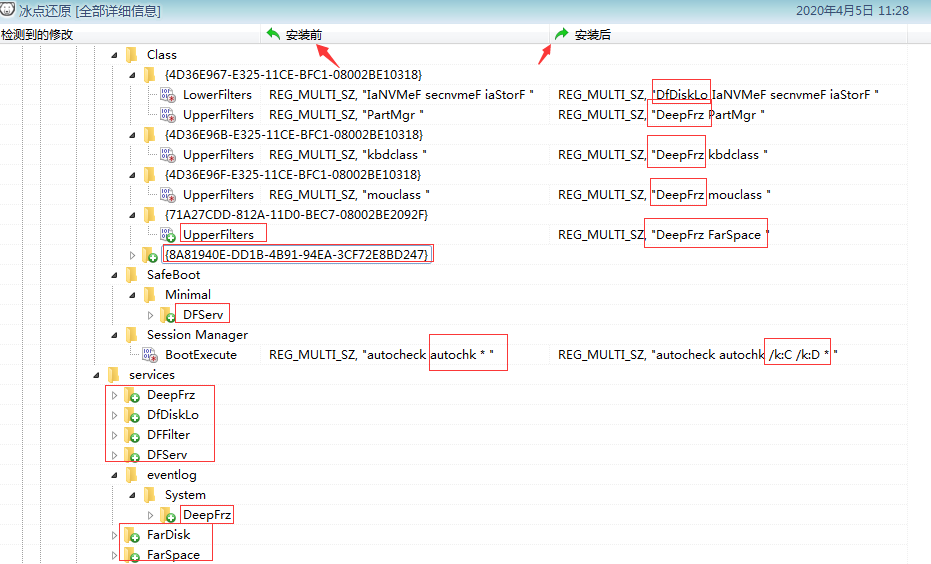
Task: Click the DfDiskLo folder icon
Action: point(132,415)
